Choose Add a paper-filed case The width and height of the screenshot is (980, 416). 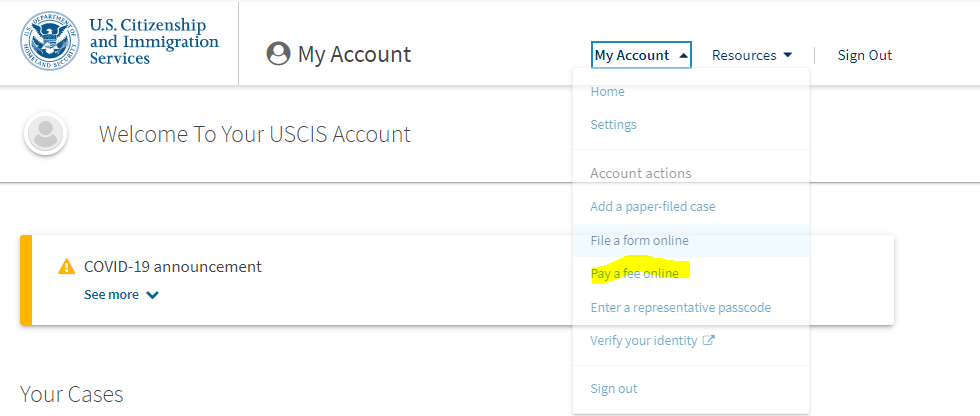pyautogui.click(x=652, y=206)
